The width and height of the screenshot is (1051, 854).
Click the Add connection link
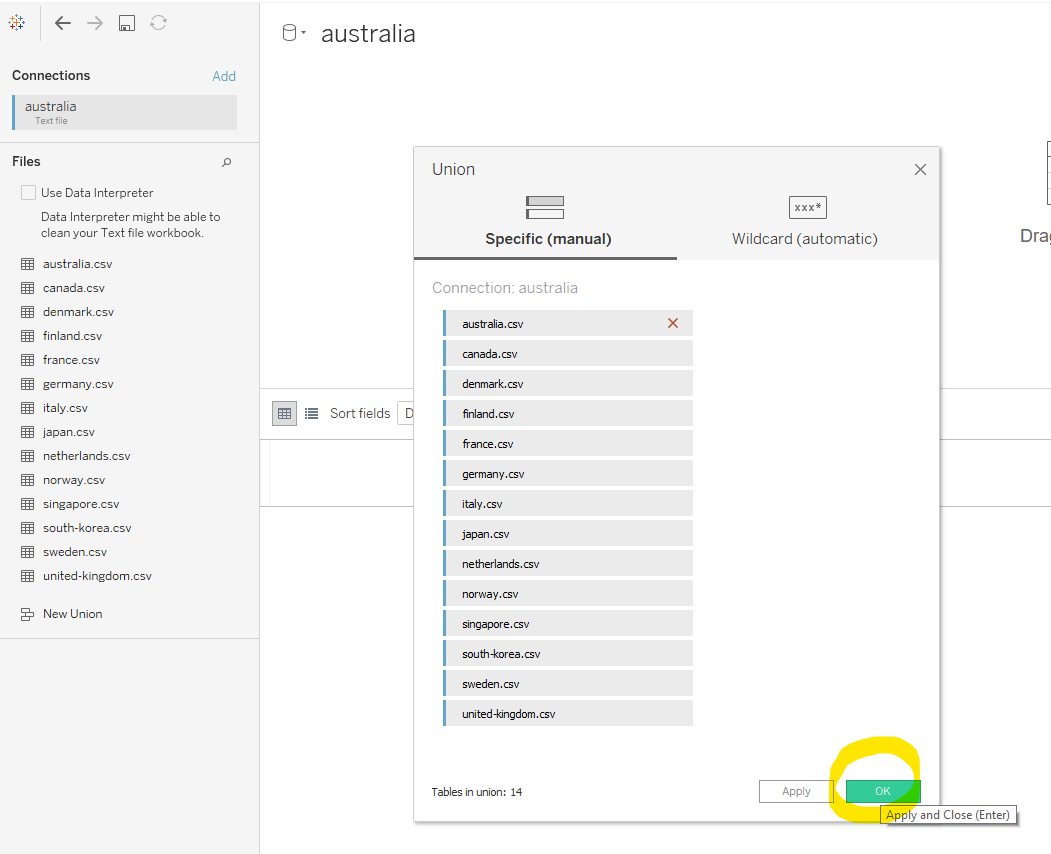224,75
